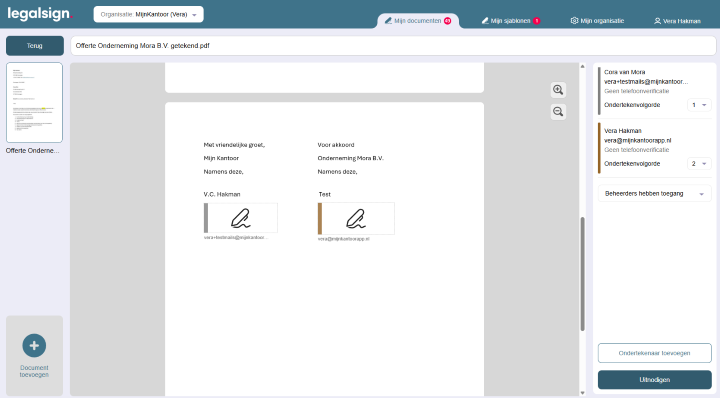Click the red badge on Mijn documenten
This screenshot has height=398, width=720.
[x=447, y=21]
